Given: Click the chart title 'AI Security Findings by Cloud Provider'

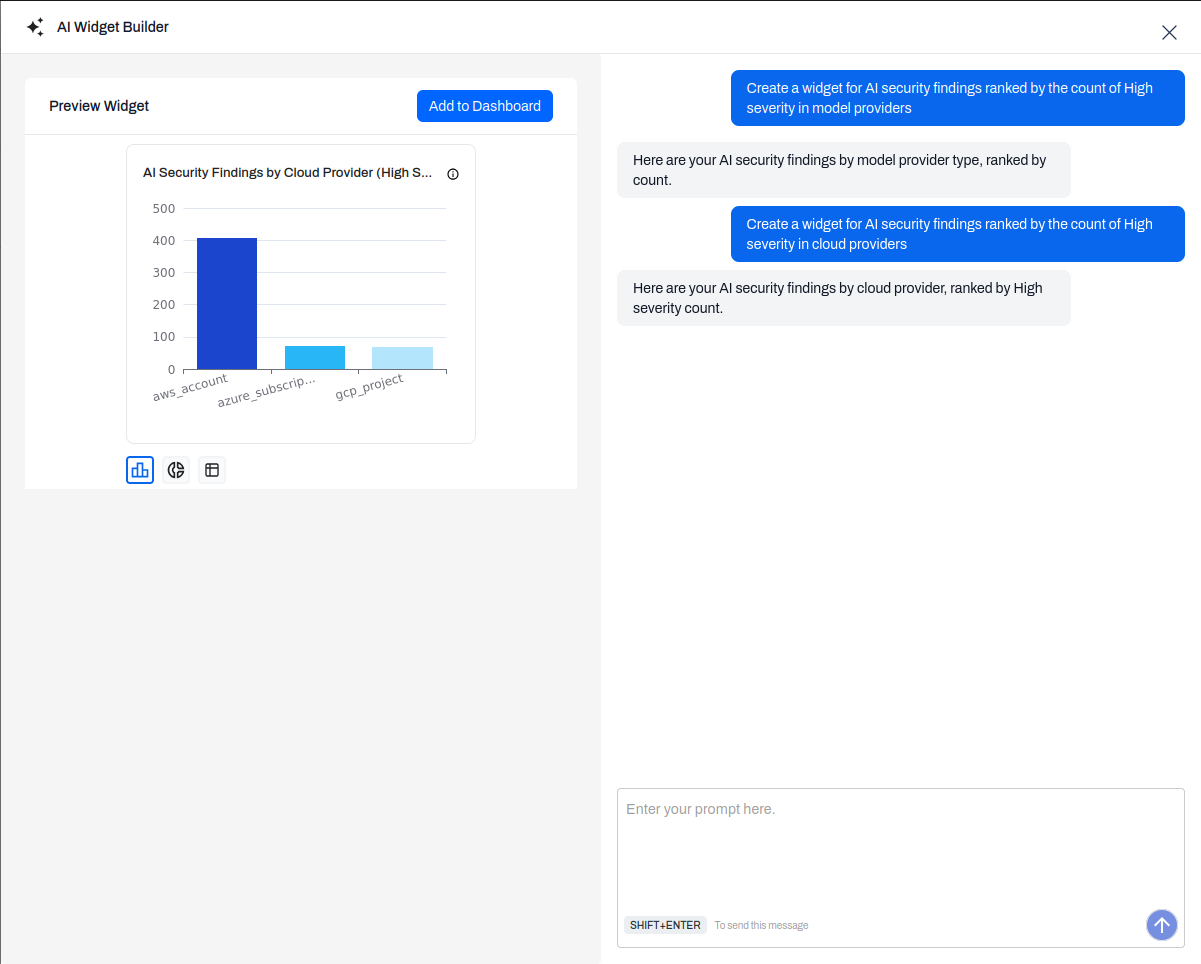Looking at the screenshot, I should pyautogui.click(x=288, y=173).
